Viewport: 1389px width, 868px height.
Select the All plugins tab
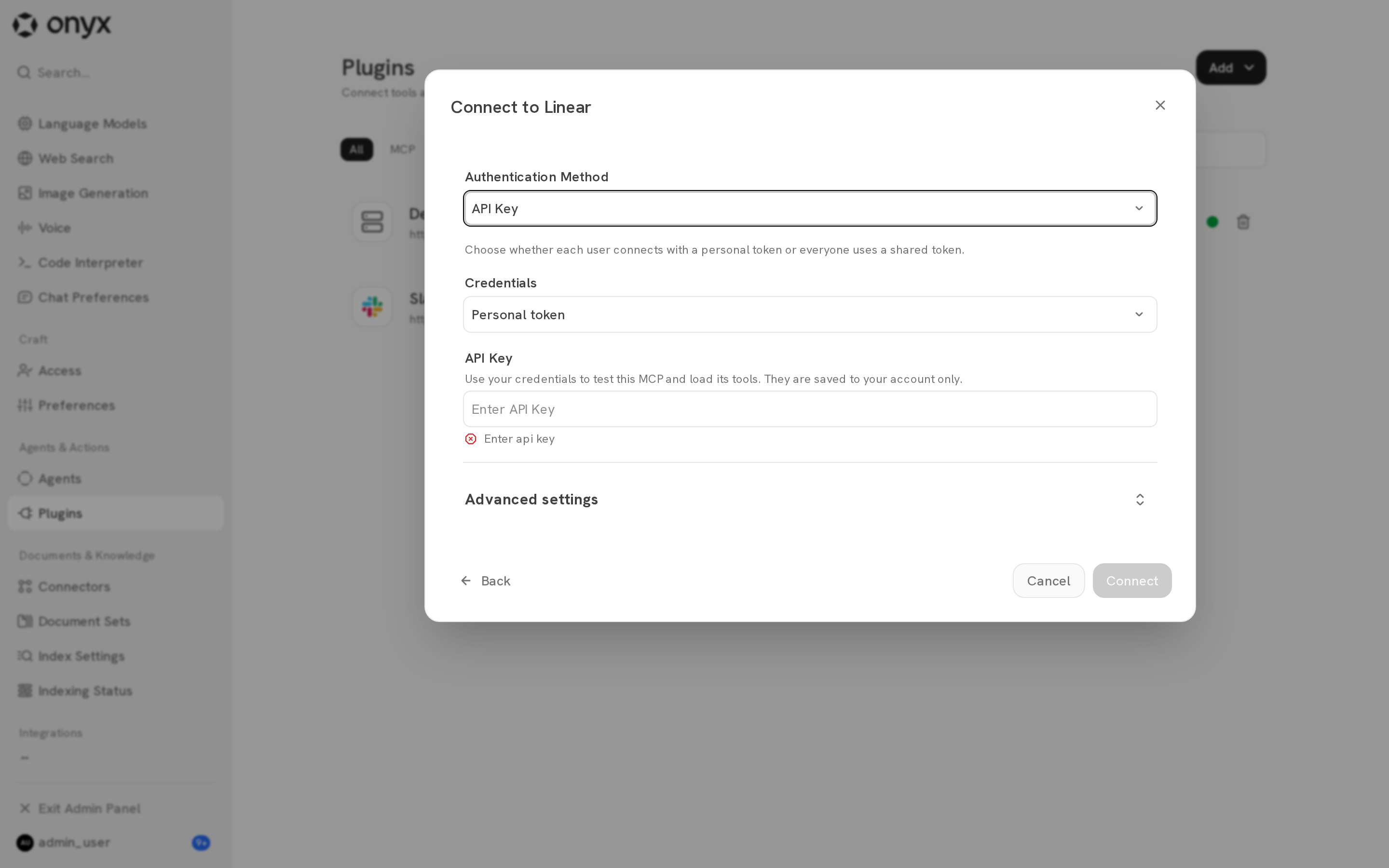point(356,149)
